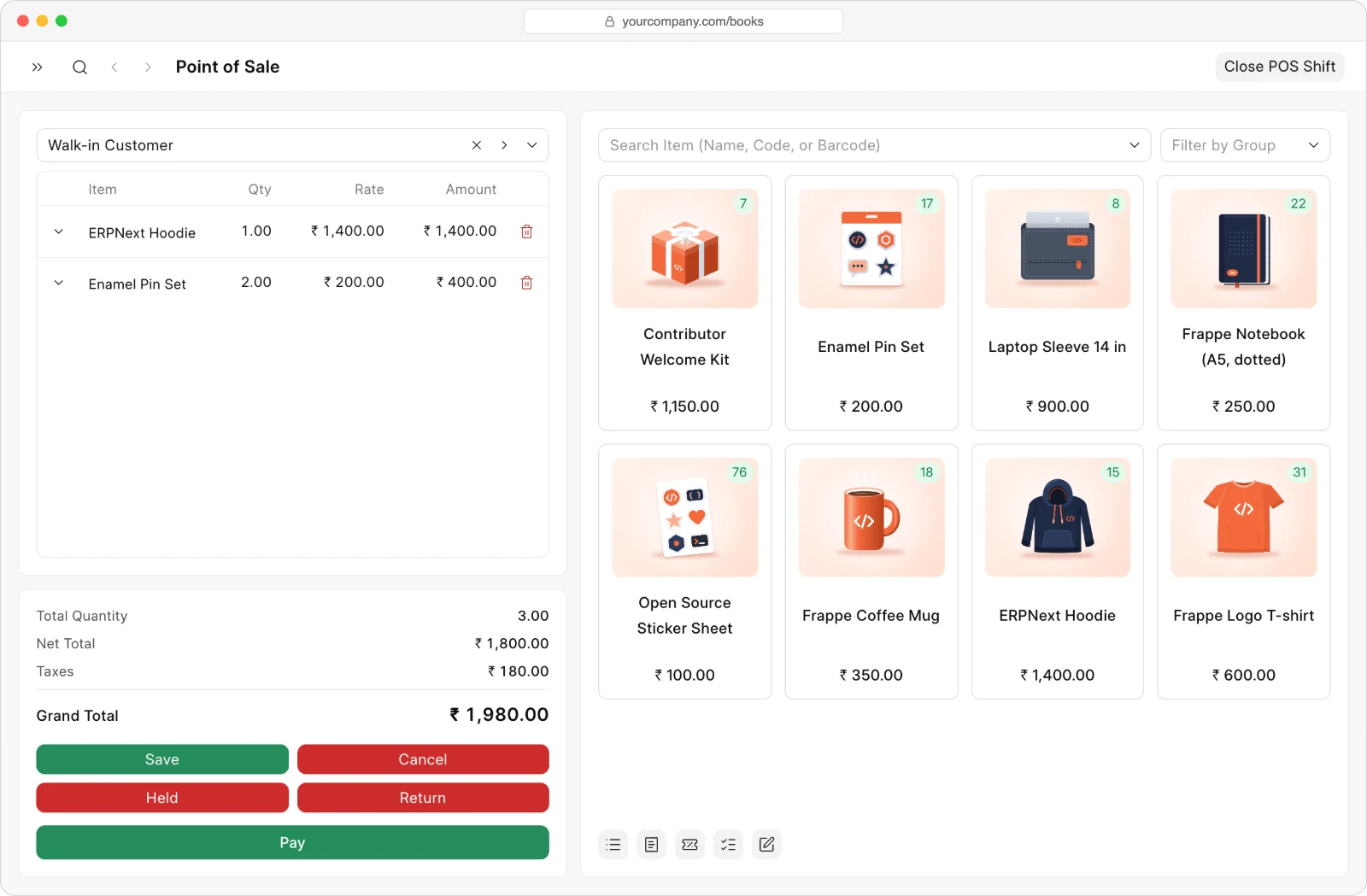Open the receipt/invoice icon in bottom toolbar
1367x896 pixels.
[x=651, y=845]
